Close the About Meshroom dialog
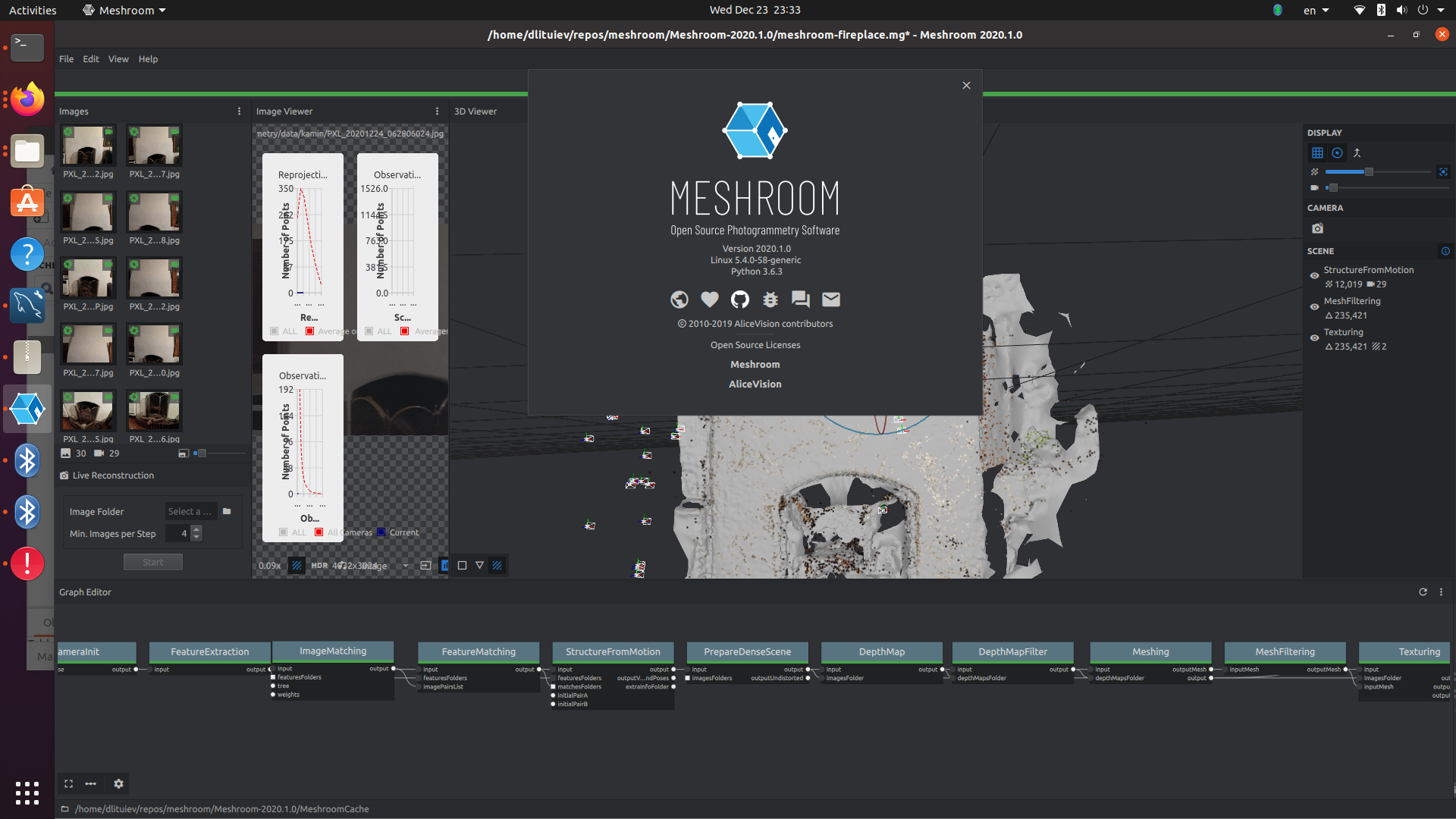Screen dimensions: 1456x819 (966, 86)
